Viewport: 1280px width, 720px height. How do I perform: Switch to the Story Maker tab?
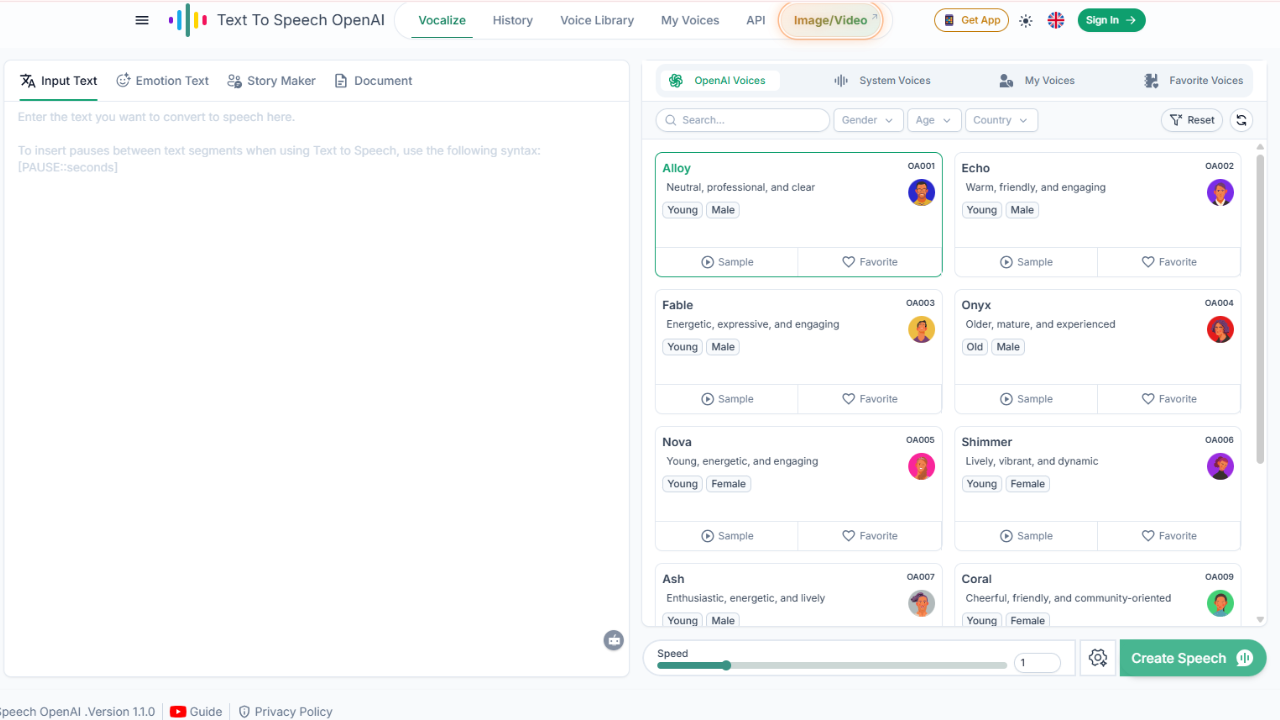271,81
